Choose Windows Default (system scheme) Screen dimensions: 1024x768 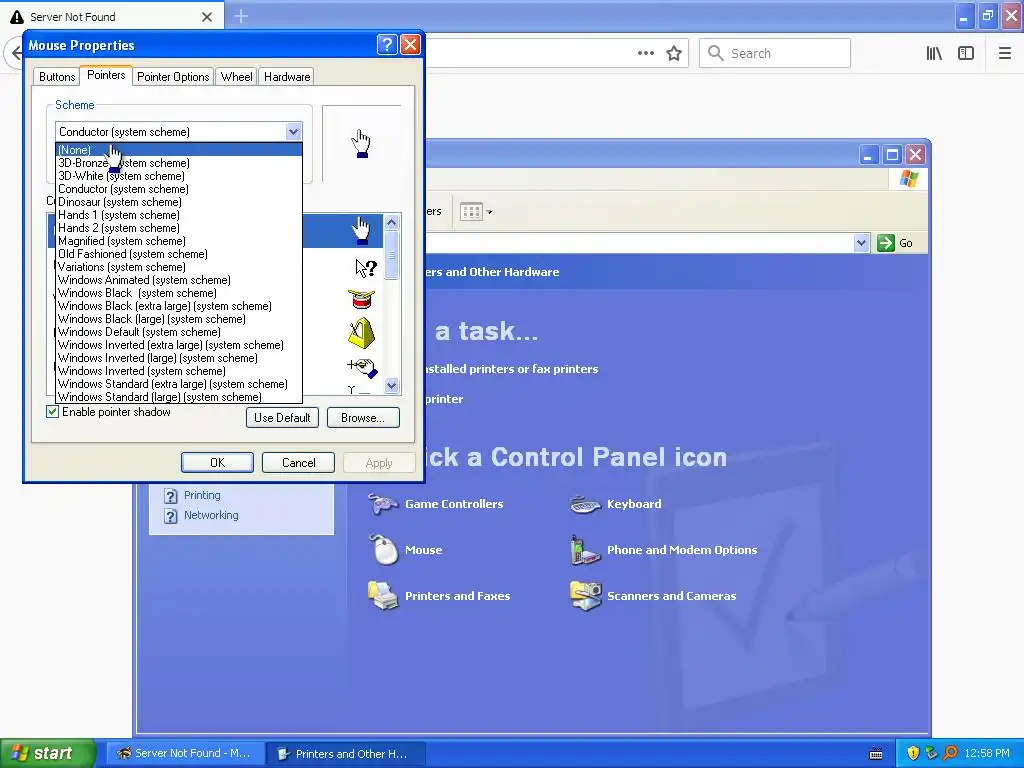tap(178, 332)
